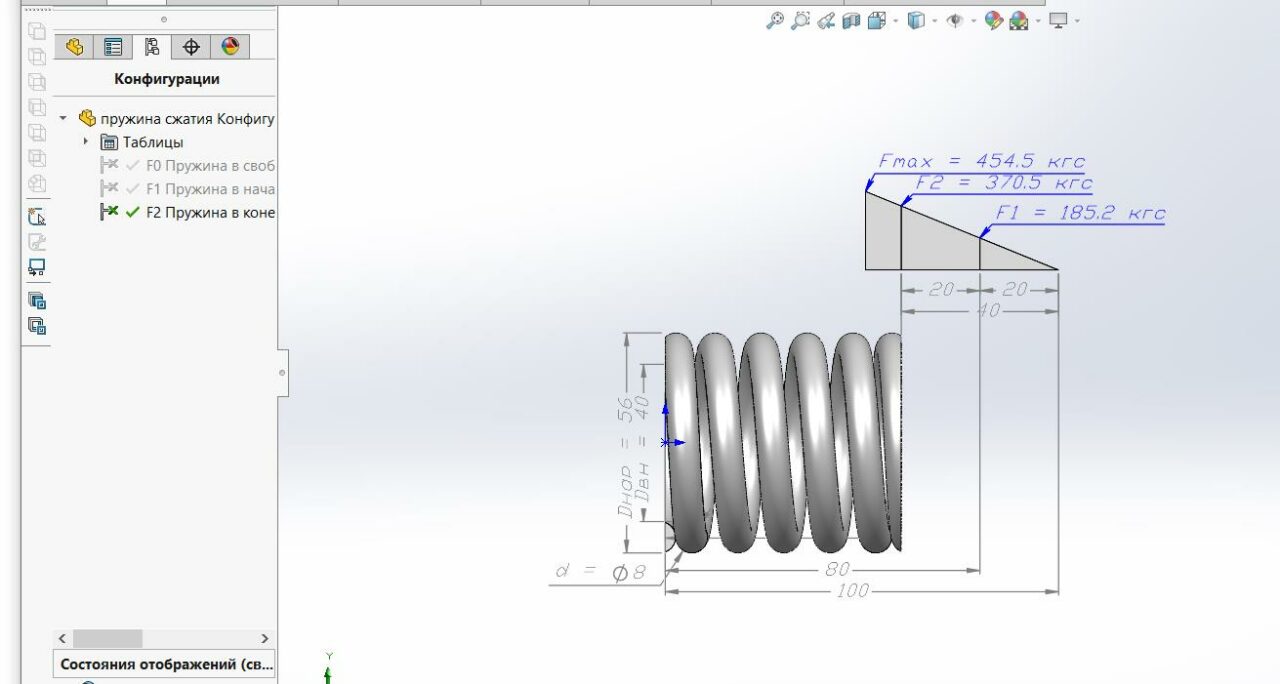Select the Zoom to Area tool
The image size is (1280, 684).
pyautogui.click(x=800, y=21)
